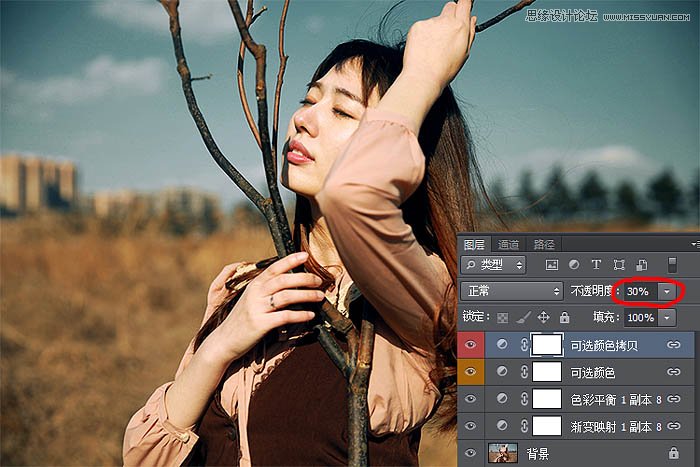This screenshot has width=700, height=467.
Task: Click adjustment icon of 可选颜色拷贝 layer
Action: click(502, 344)
